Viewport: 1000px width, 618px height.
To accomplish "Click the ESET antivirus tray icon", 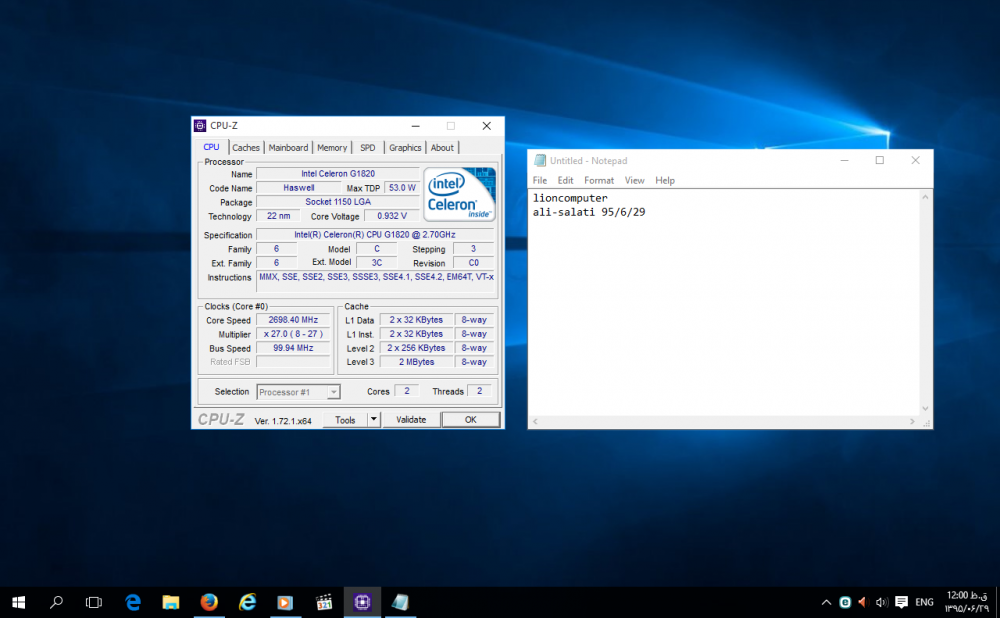I will [845, 602].
